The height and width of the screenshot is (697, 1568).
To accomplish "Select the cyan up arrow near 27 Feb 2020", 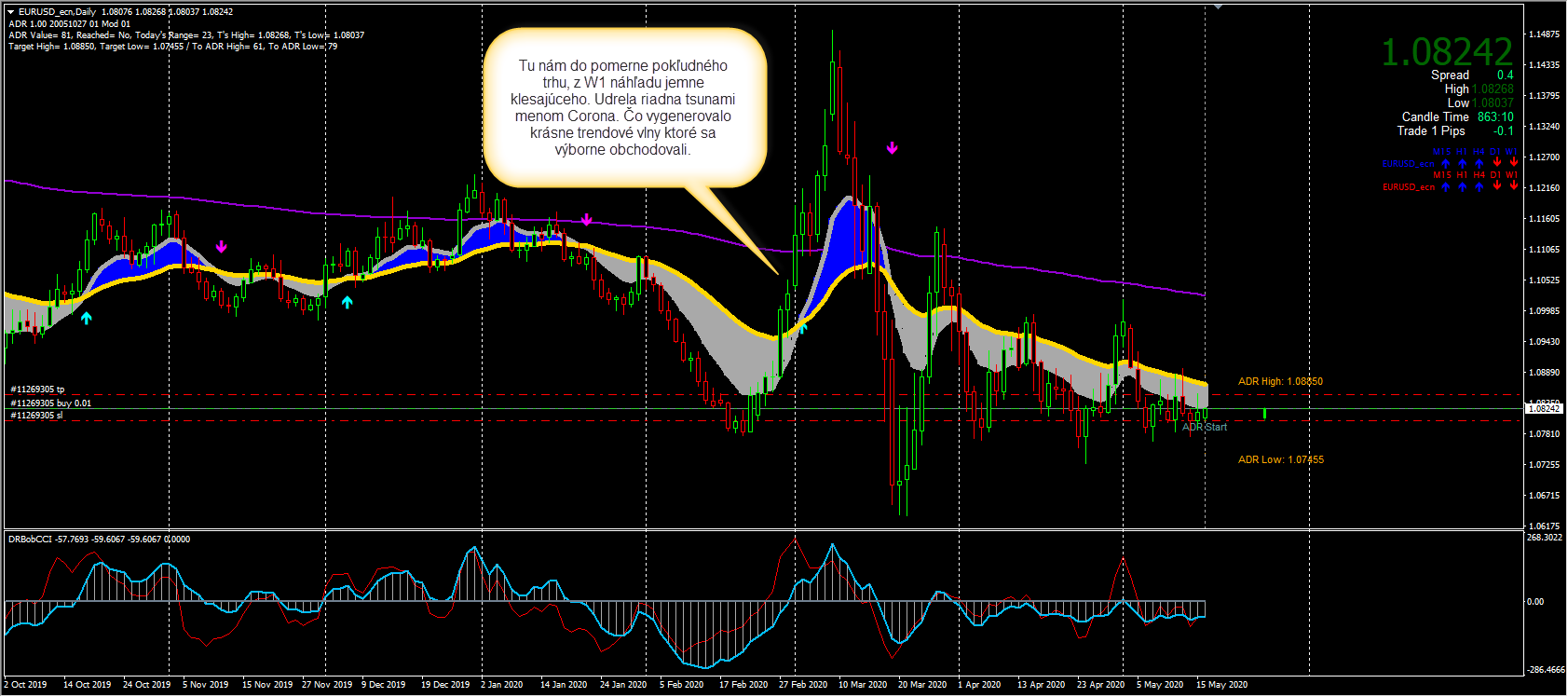I will (802, 326).
